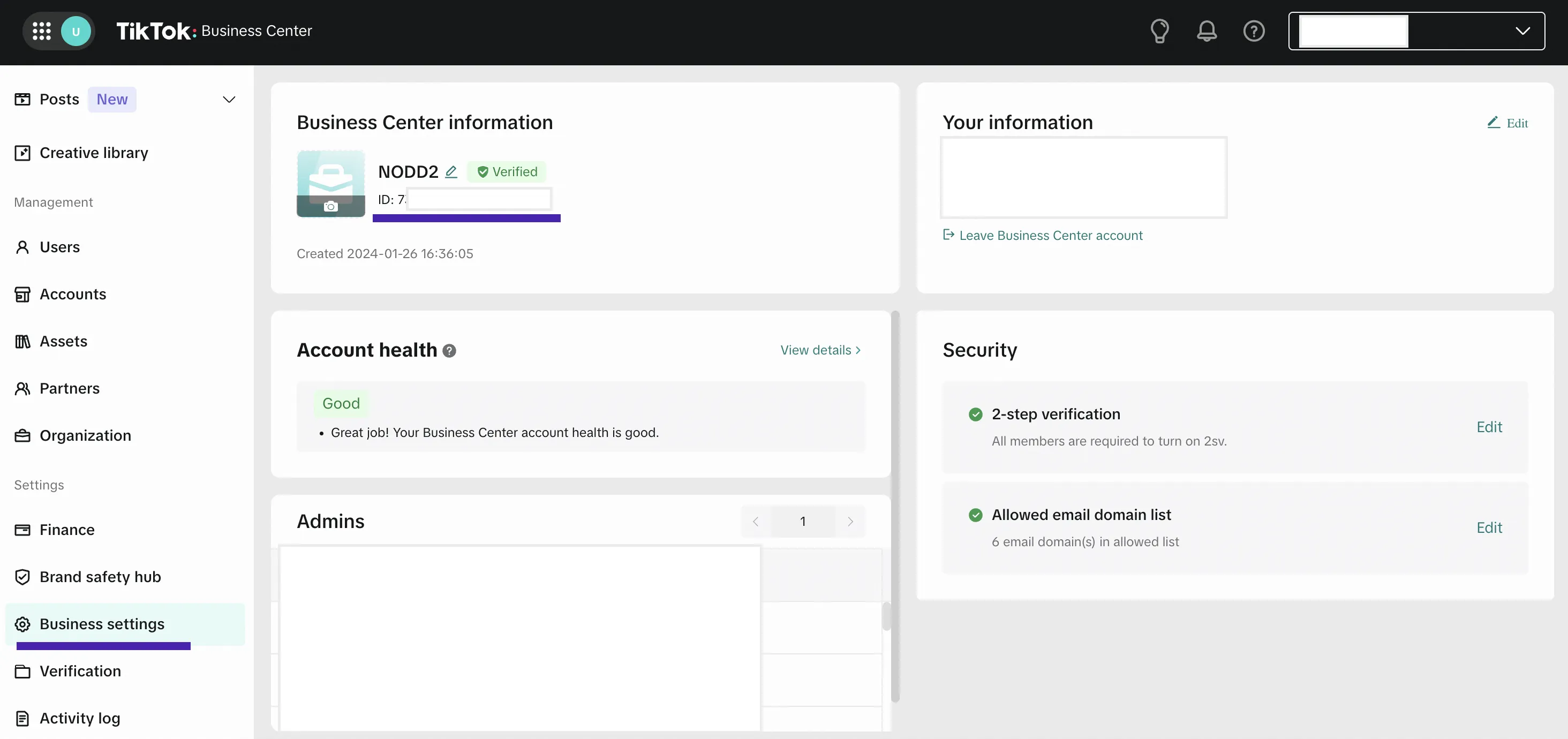The width and height of the screenshot is (1568, 739).
Task: Open Verification in the sidebar
Action: pos(80,671)
